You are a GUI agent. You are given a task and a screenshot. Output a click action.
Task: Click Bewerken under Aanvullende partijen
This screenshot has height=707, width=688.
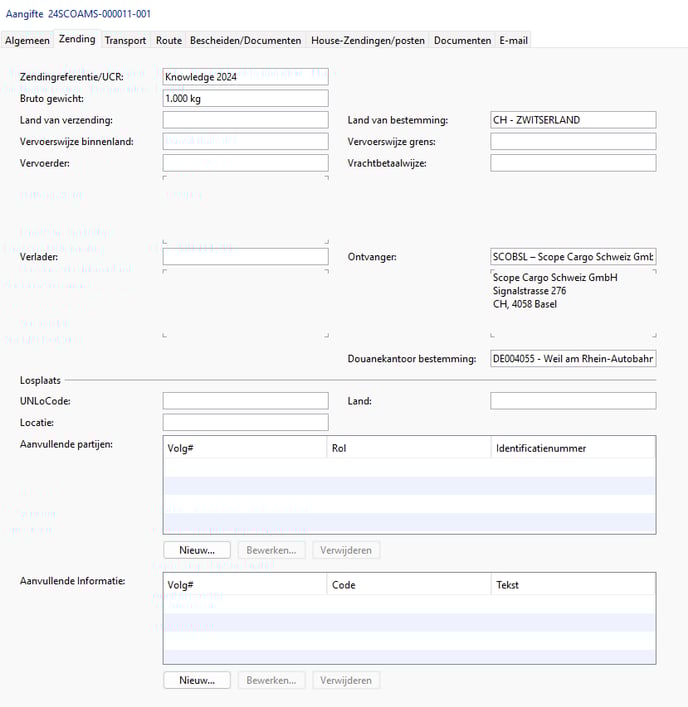[271, 550]
